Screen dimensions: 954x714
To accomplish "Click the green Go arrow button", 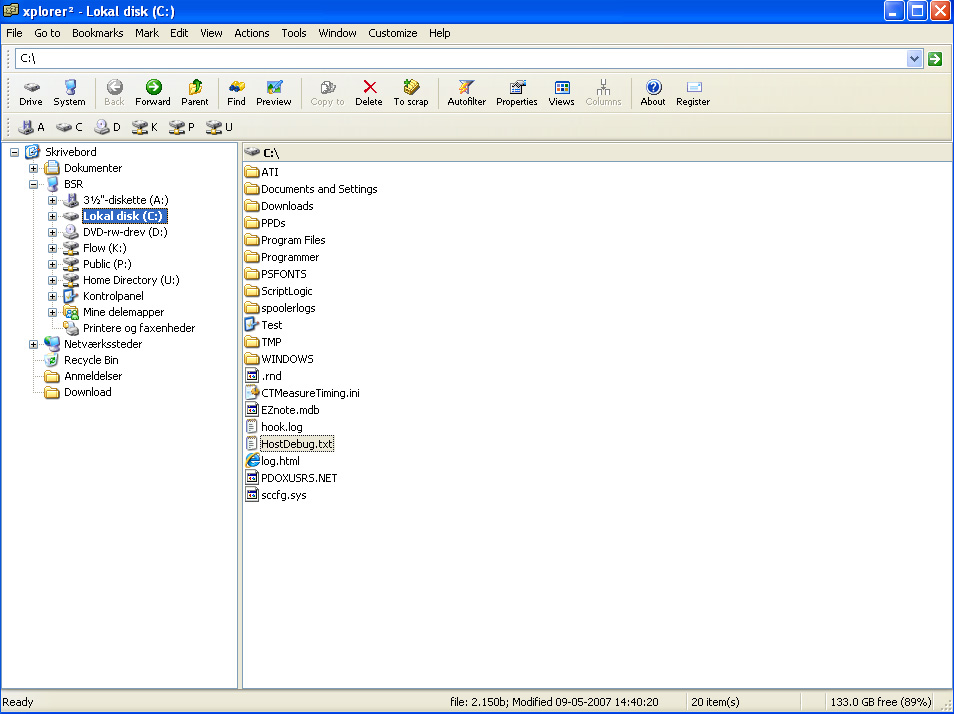I will point(935,59).
